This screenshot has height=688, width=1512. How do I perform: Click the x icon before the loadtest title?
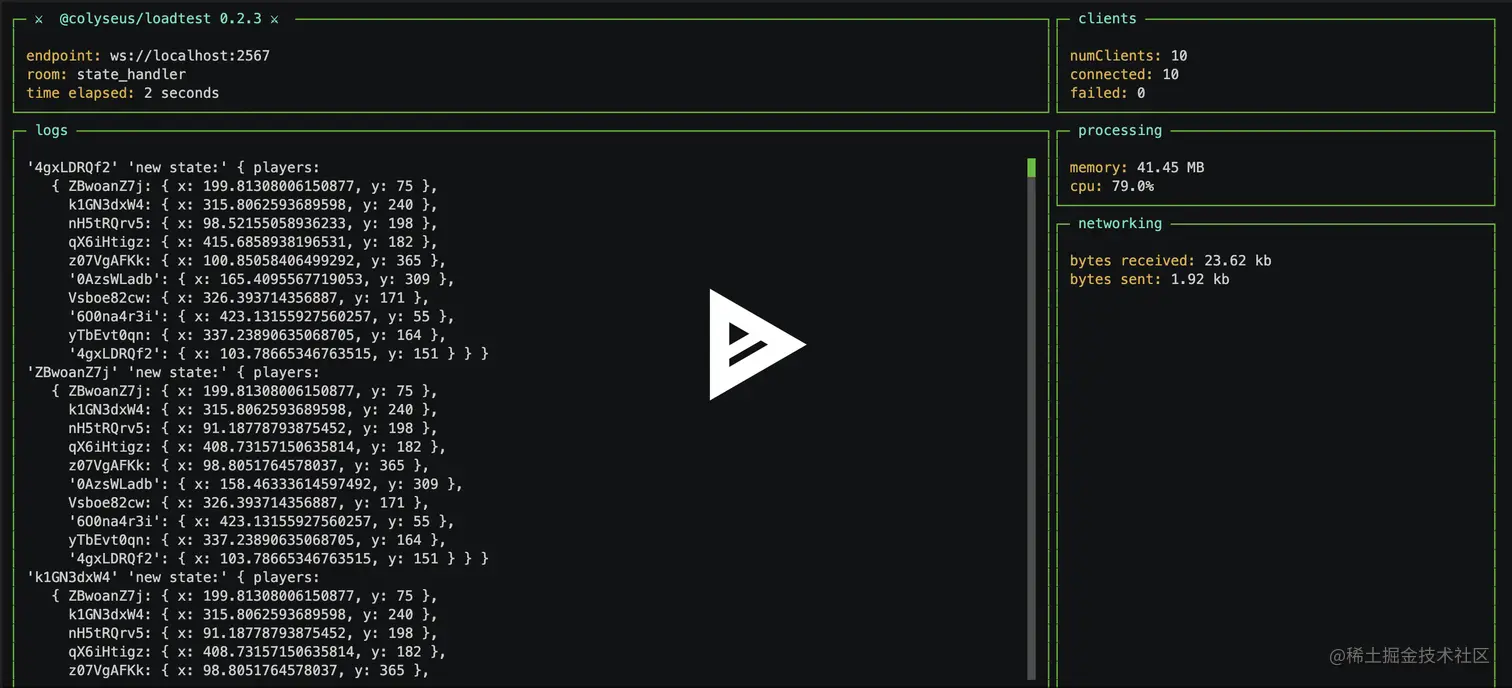37,17
